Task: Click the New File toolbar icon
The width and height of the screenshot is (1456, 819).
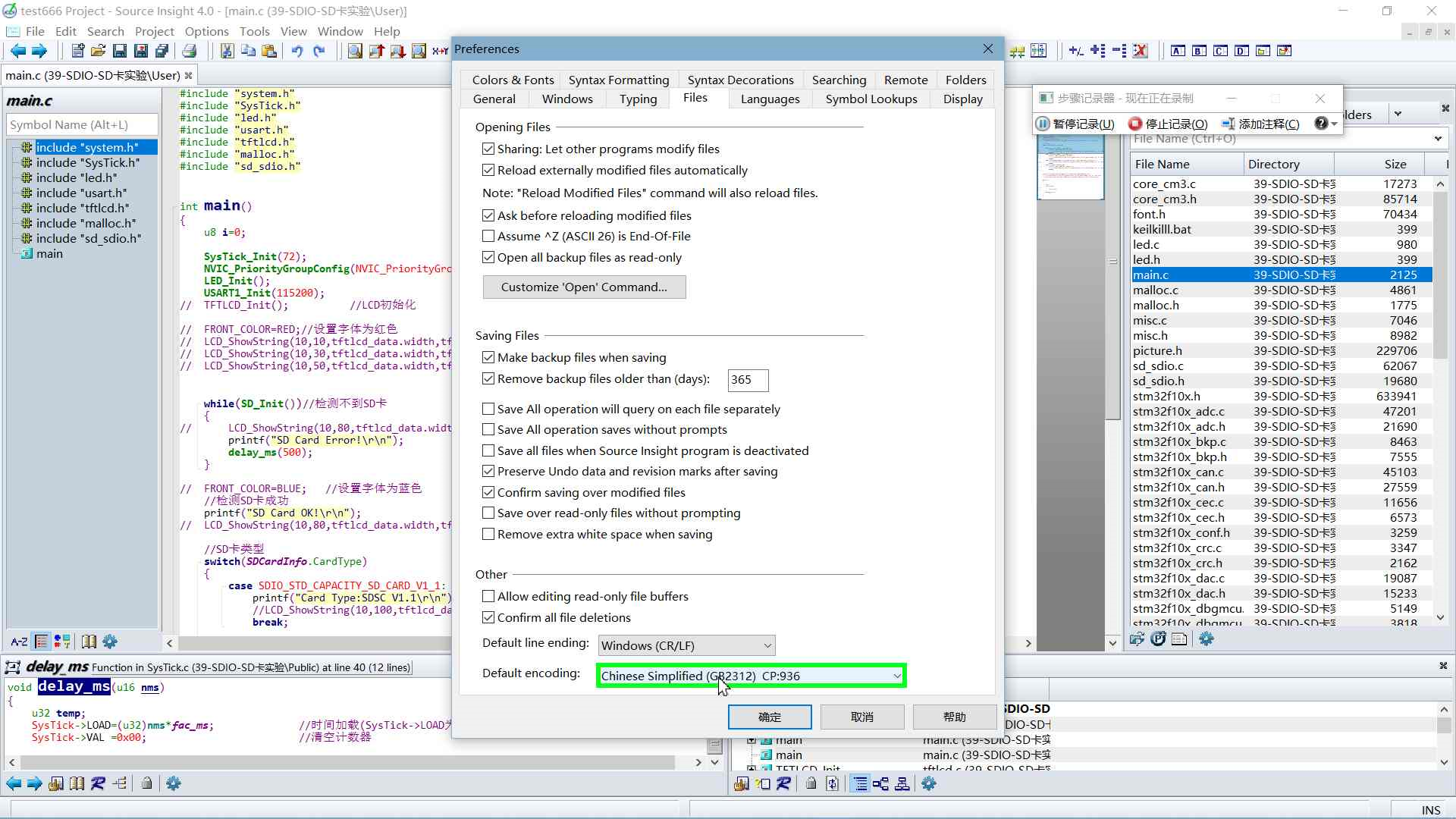Action: tap(77, 52)
